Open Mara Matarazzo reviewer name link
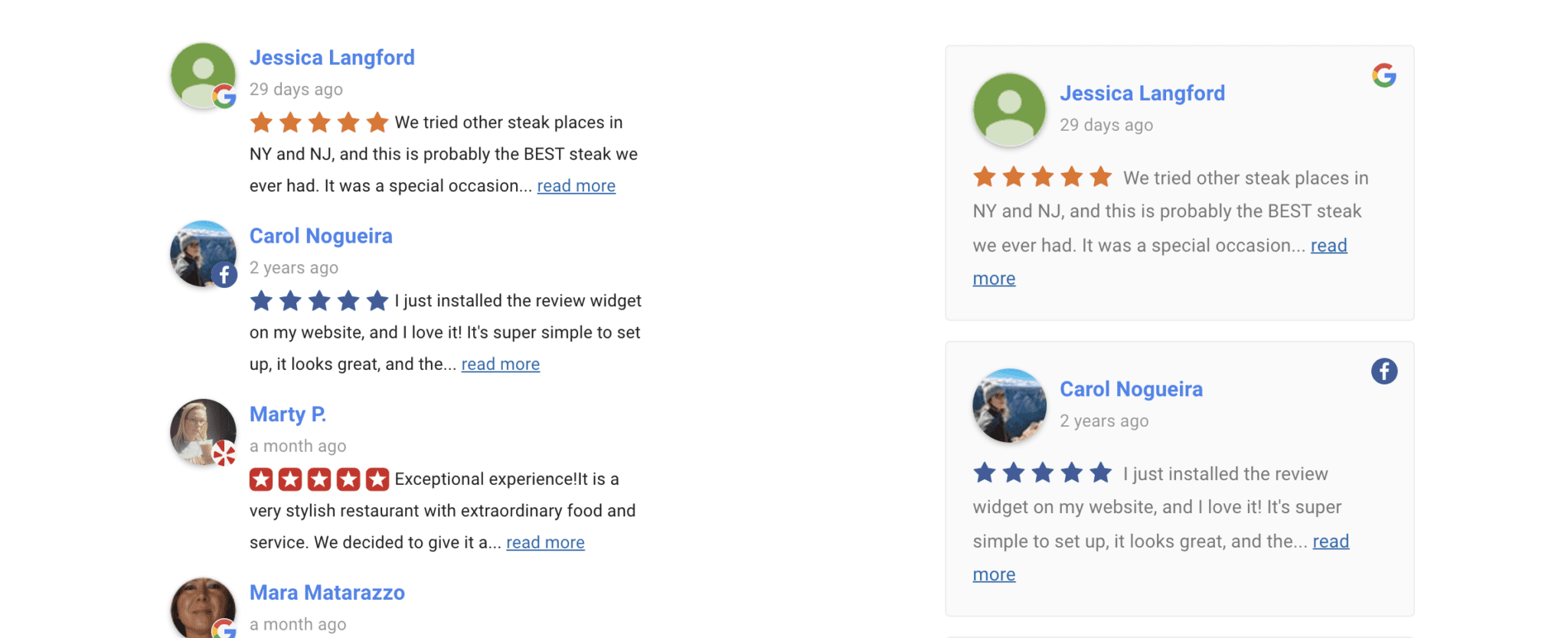1568x638 pixels. point(327,593)
